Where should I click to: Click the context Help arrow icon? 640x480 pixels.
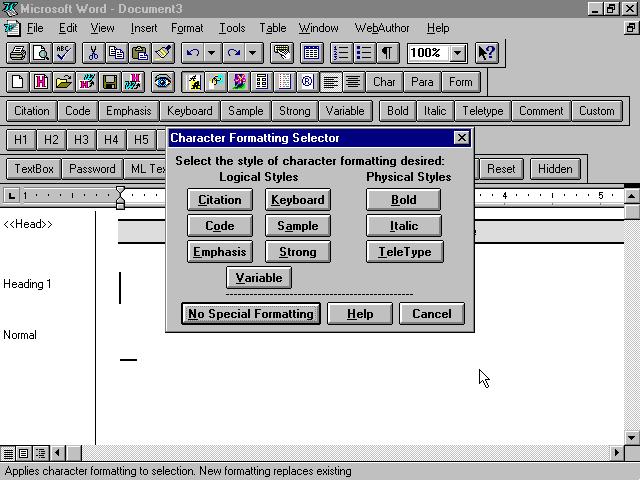pyautogui.click(x=486, y=53)
